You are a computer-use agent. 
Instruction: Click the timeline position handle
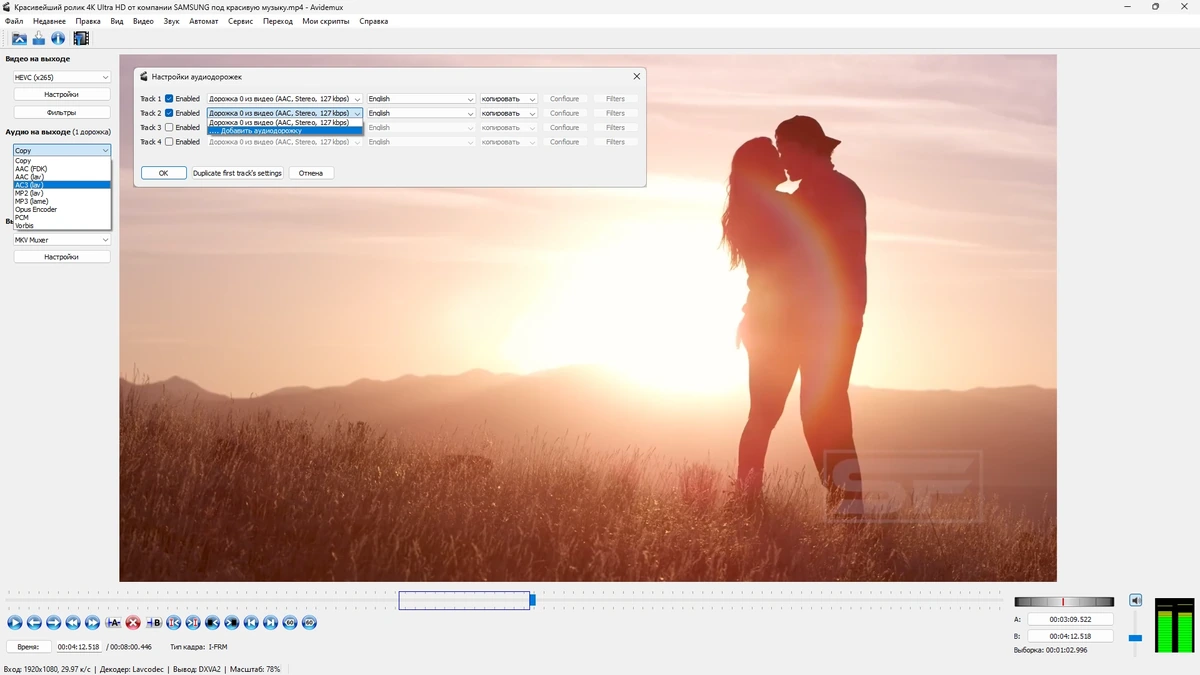(x=533, y=600)
